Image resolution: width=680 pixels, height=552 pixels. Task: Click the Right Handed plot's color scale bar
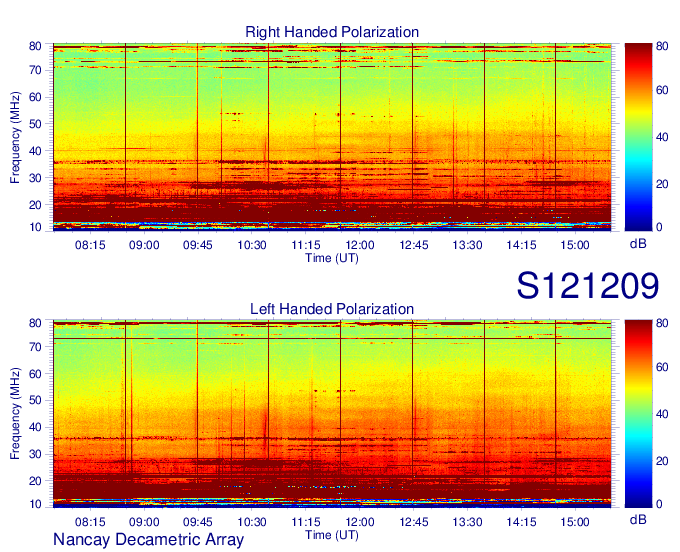(x=638, y=137)
